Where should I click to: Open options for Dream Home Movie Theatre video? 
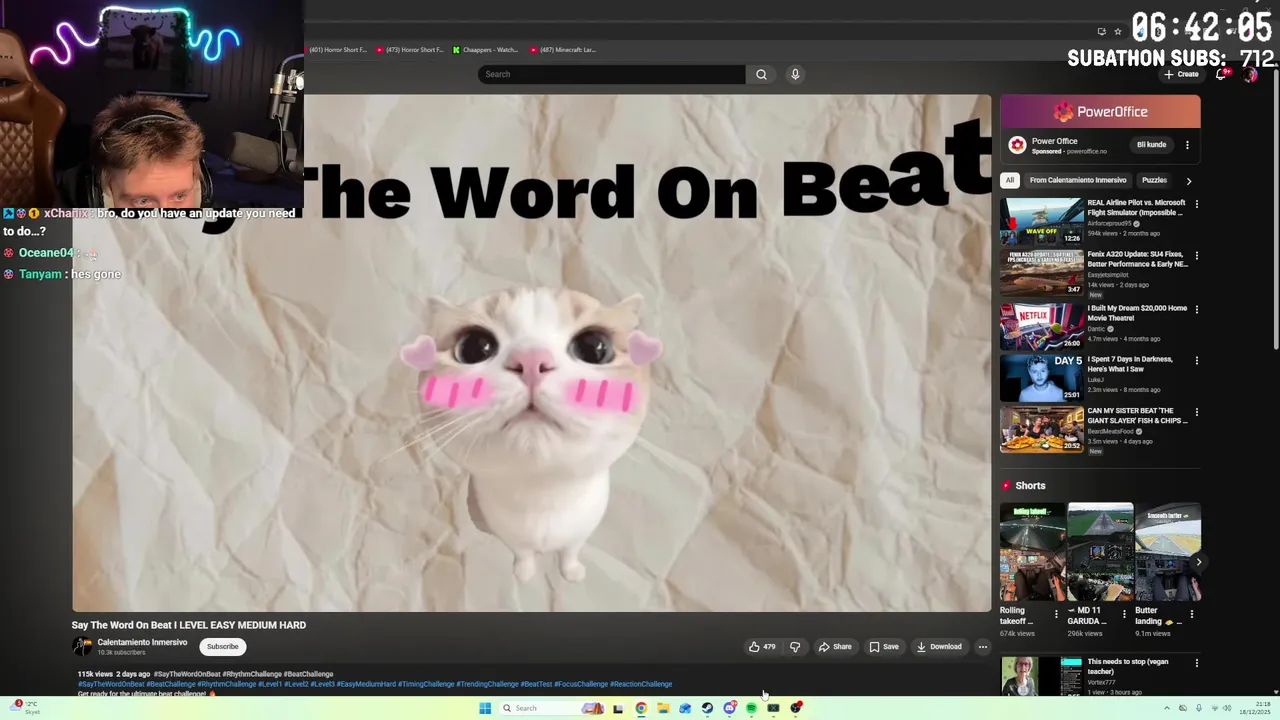[x=1196, y=309]
